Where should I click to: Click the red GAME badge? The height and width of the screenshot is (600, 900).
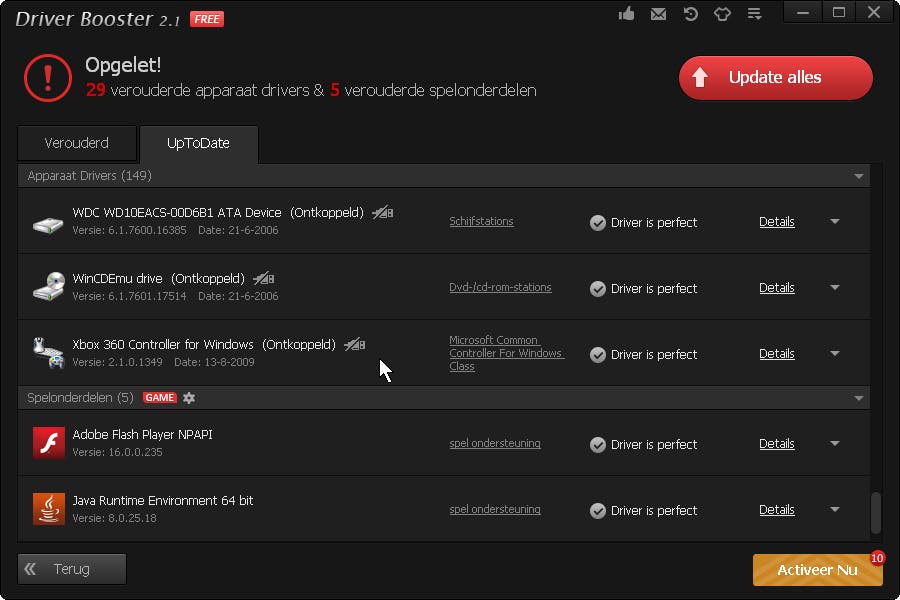click(x=160, y=397)
